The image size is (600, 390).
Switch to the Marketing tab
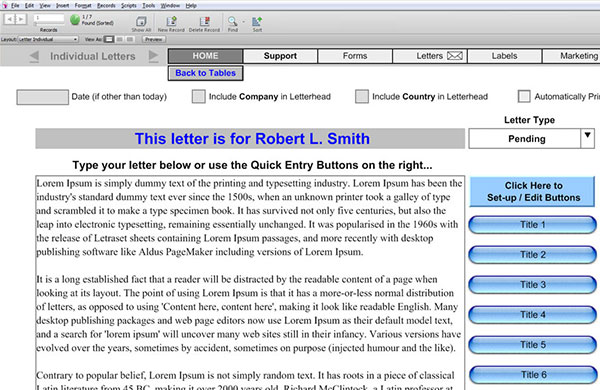pyautogui.click(x=571, y=56)
